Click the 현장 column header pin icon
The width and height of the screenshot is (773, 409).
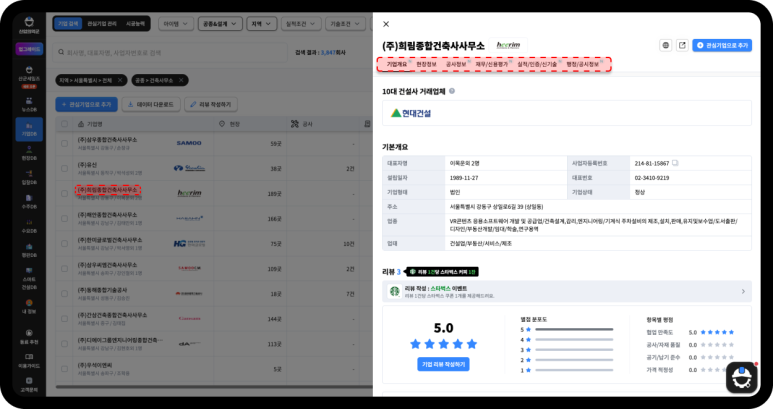[x=222, y=124]
